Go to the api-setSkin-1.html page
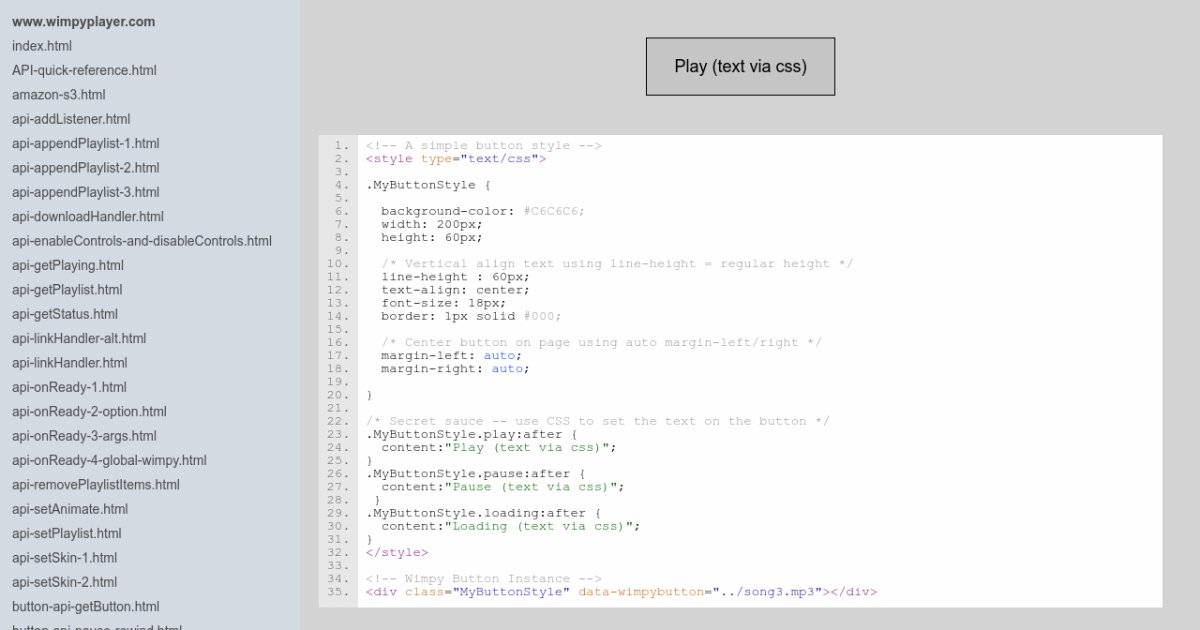Screen dimensions: 1200x630 tap(65, 558)
